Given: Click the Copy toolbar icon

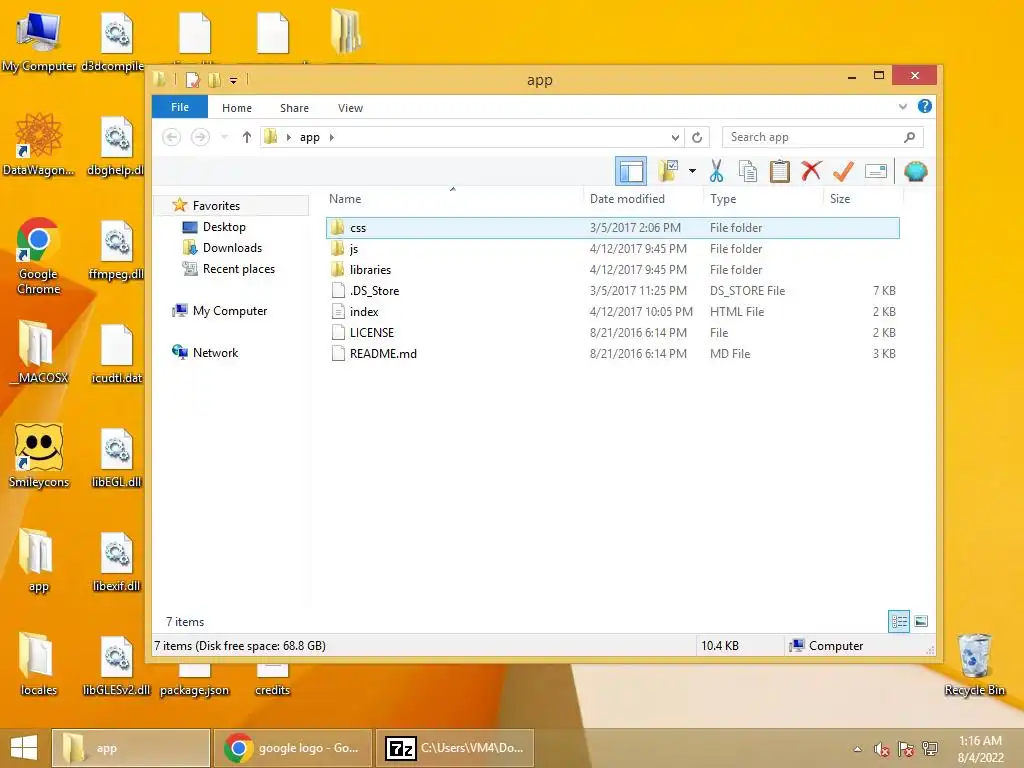Looking at the screenshot, I should click(x=748, y=171).
